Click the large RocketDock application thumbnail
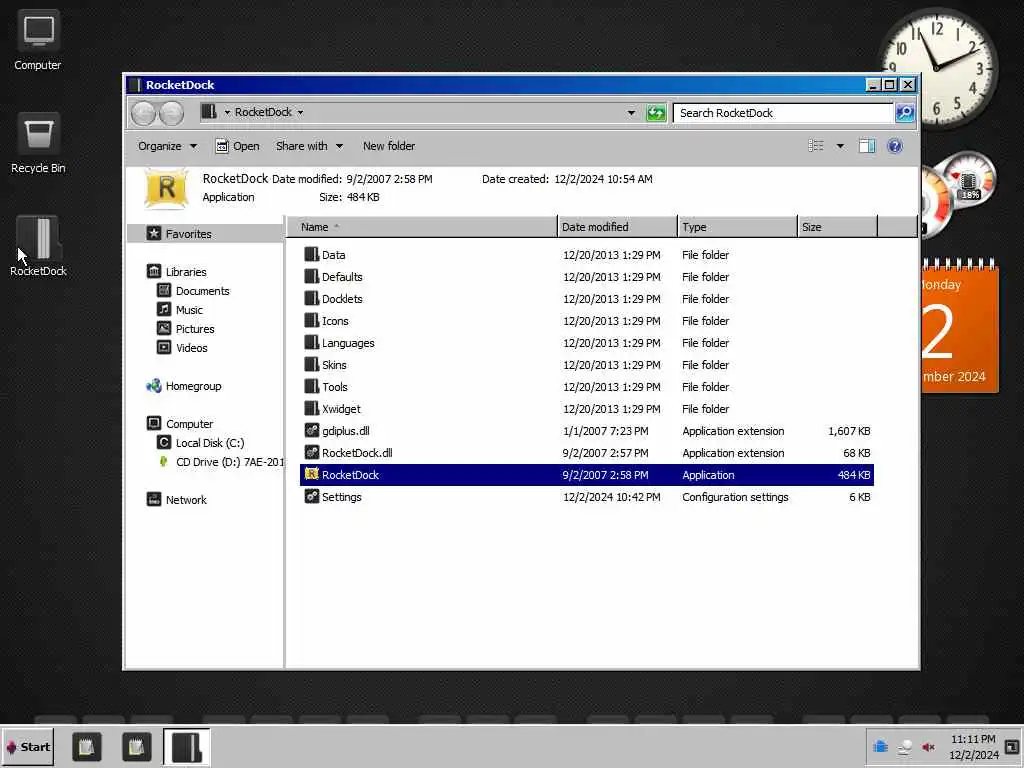Screen dimensions: 1024x768 click(x=167, y=189)
